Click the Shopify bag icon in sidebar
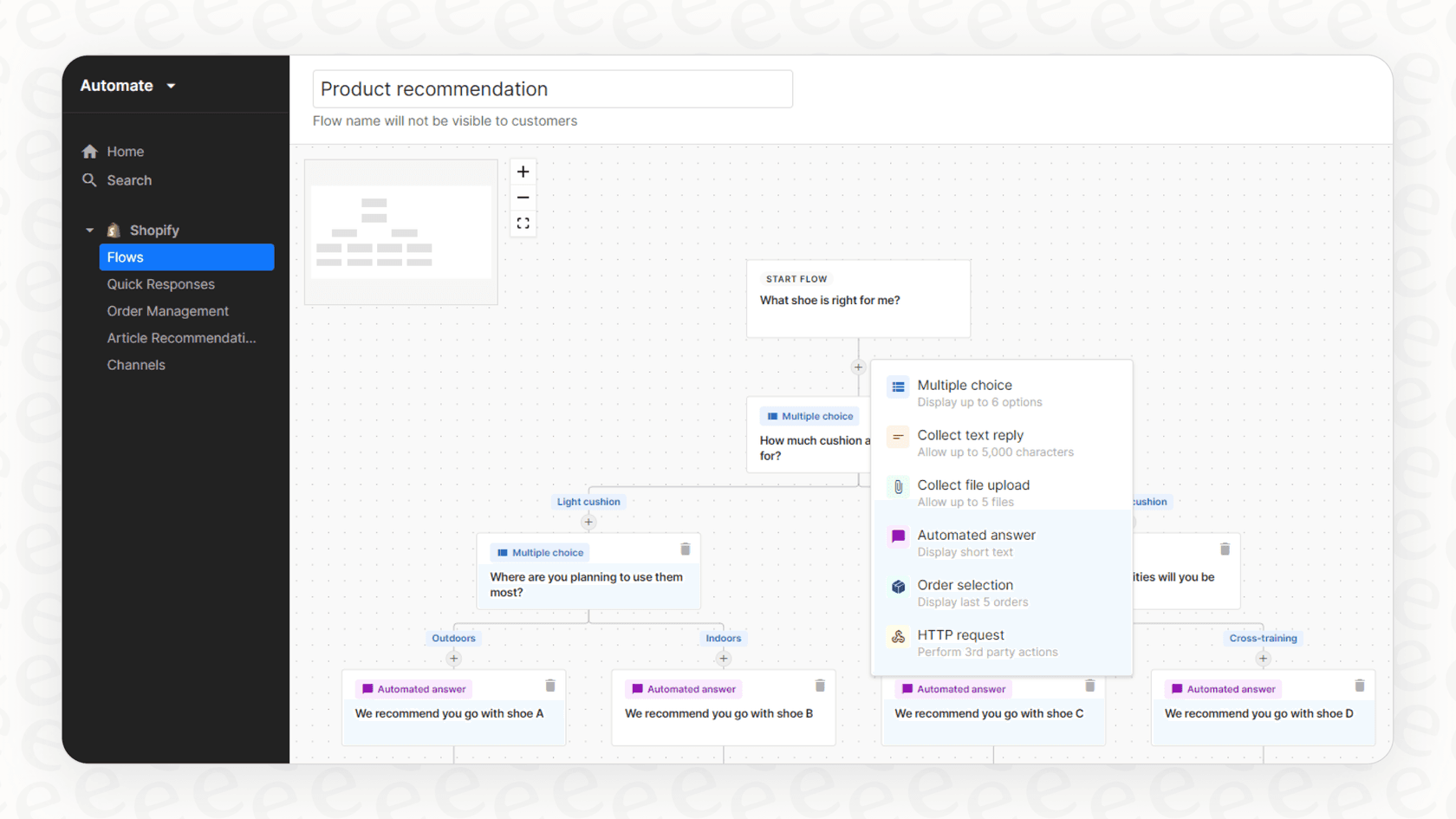The height and width of the screenshot is (819, 1456). 113,230
